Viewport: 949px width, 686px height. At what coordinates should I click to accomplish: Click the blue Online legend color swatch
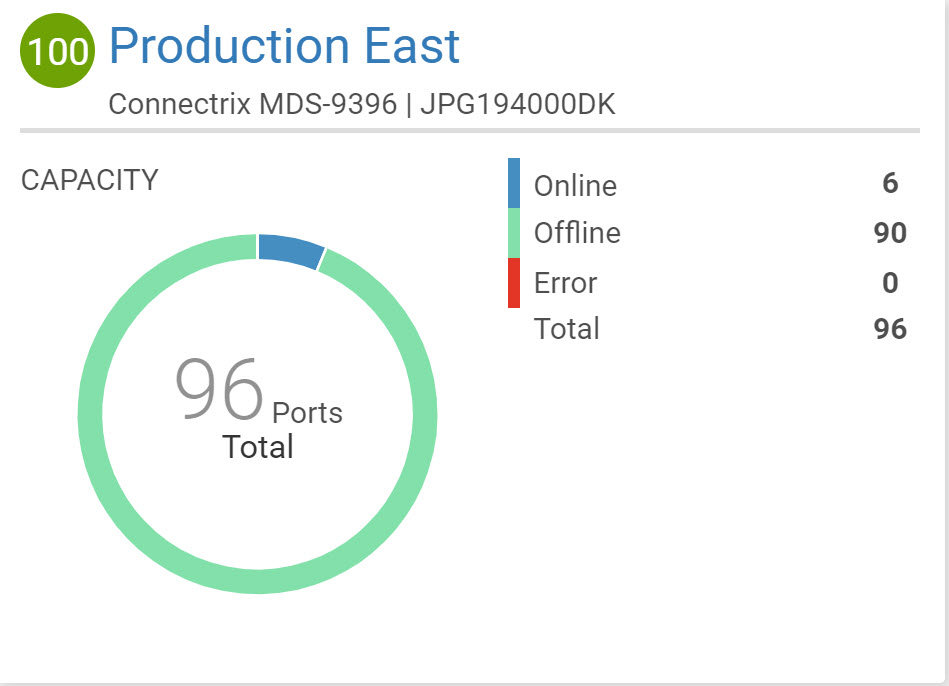coord(514,183)
